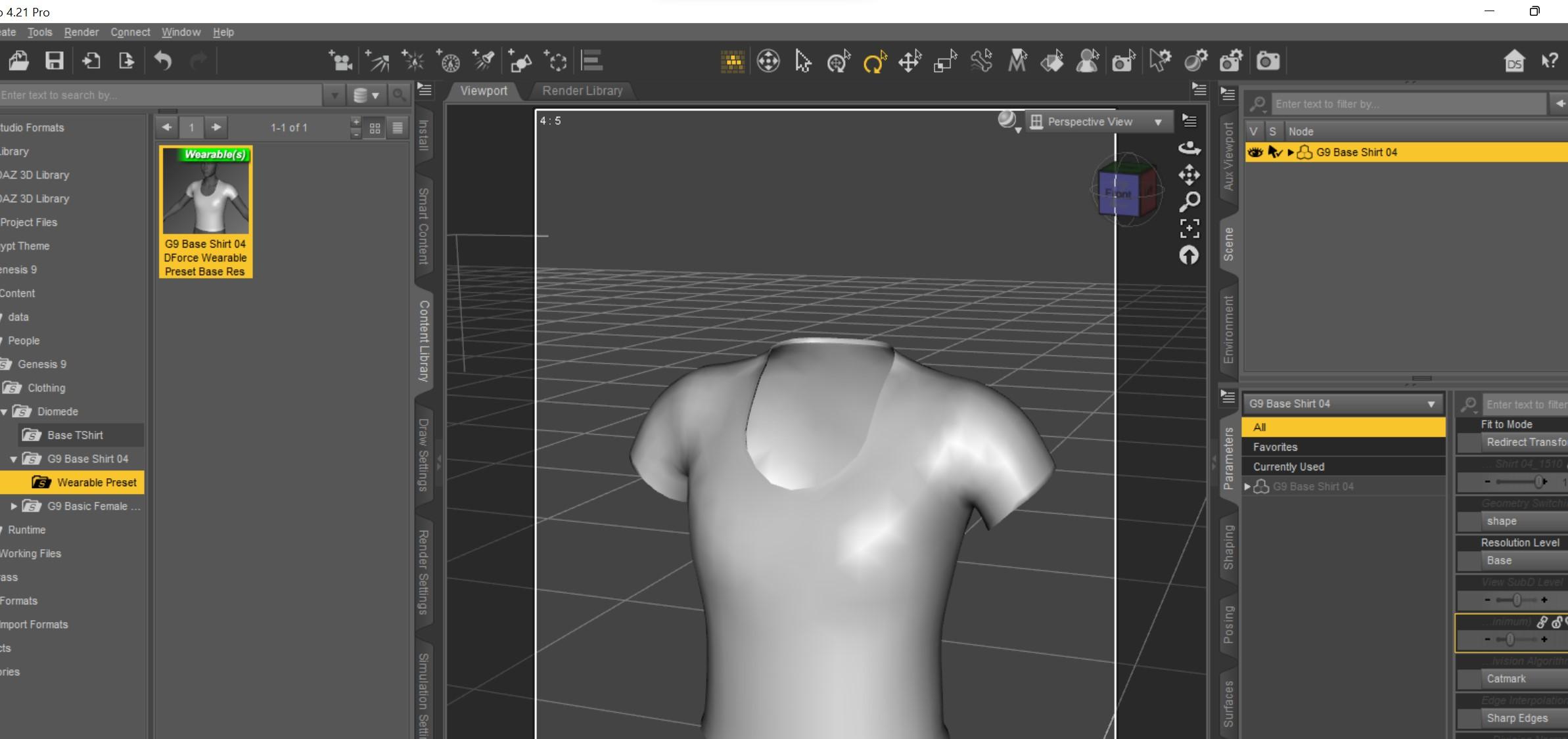Click the Save file icon
Viewport: 1568px width, 739px height.
click(x=55, y=61)
